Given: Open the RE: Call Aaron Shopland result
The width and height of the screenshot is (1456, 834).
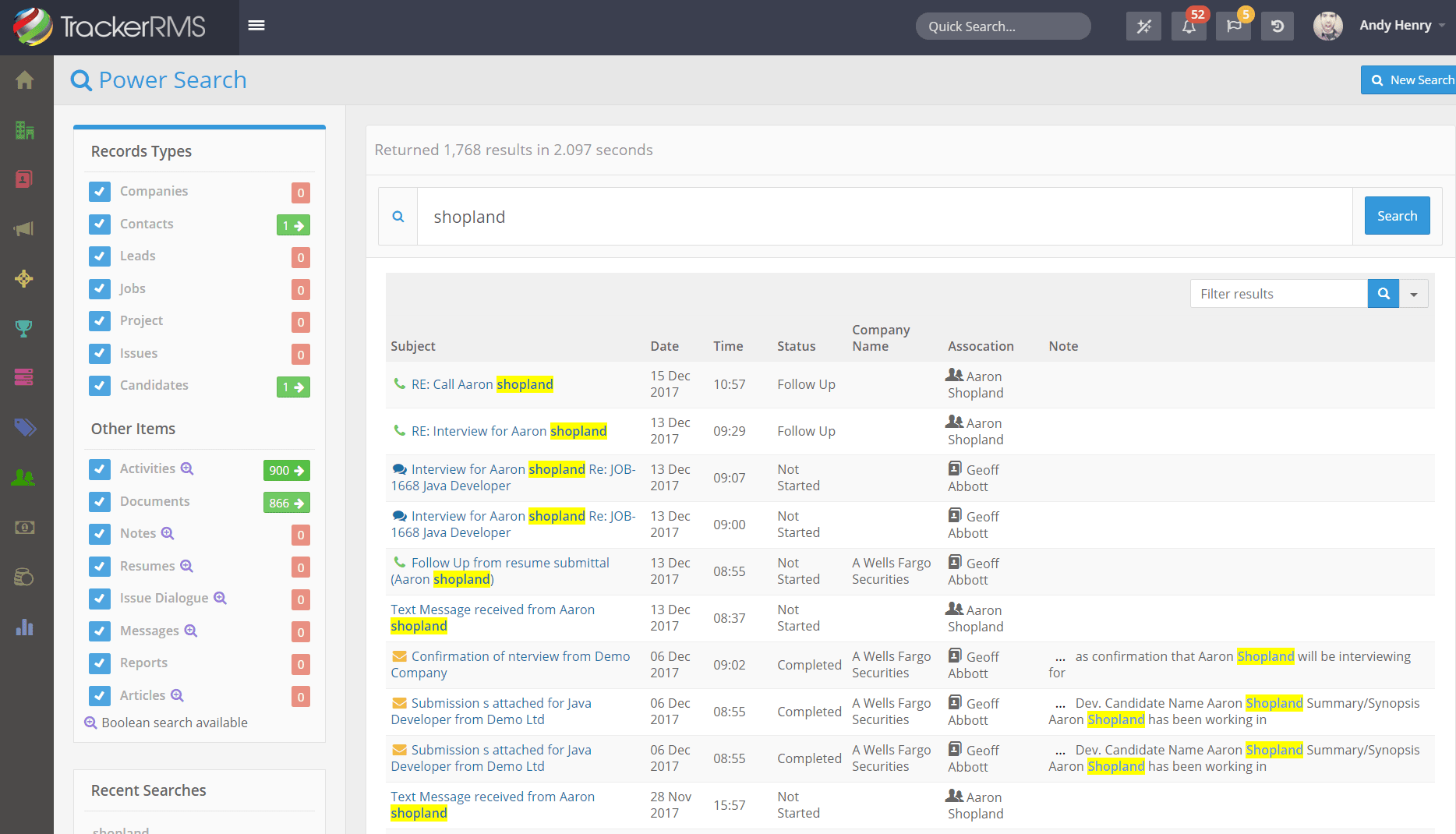Looking at the screenshot, I should [482, 383].
